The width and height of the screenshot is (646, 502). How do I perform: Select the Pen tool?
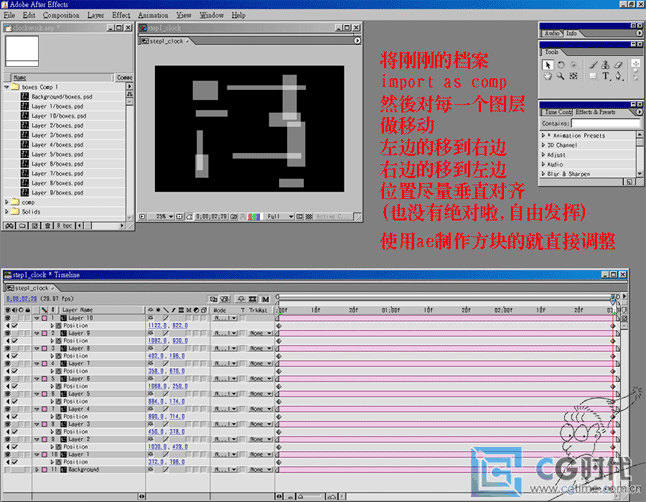click(618, 76)
